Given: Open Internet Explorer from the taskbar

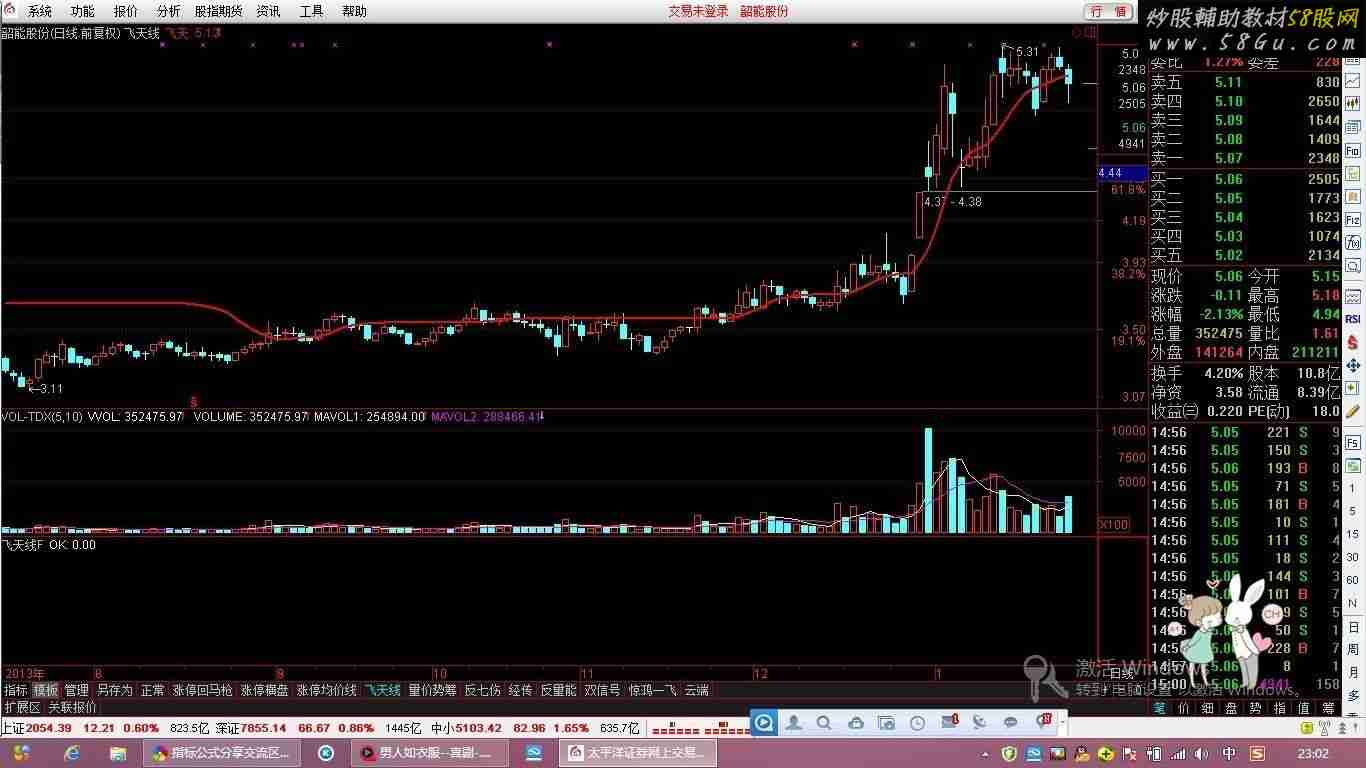Looking at the screenshot, I should 72,753.
